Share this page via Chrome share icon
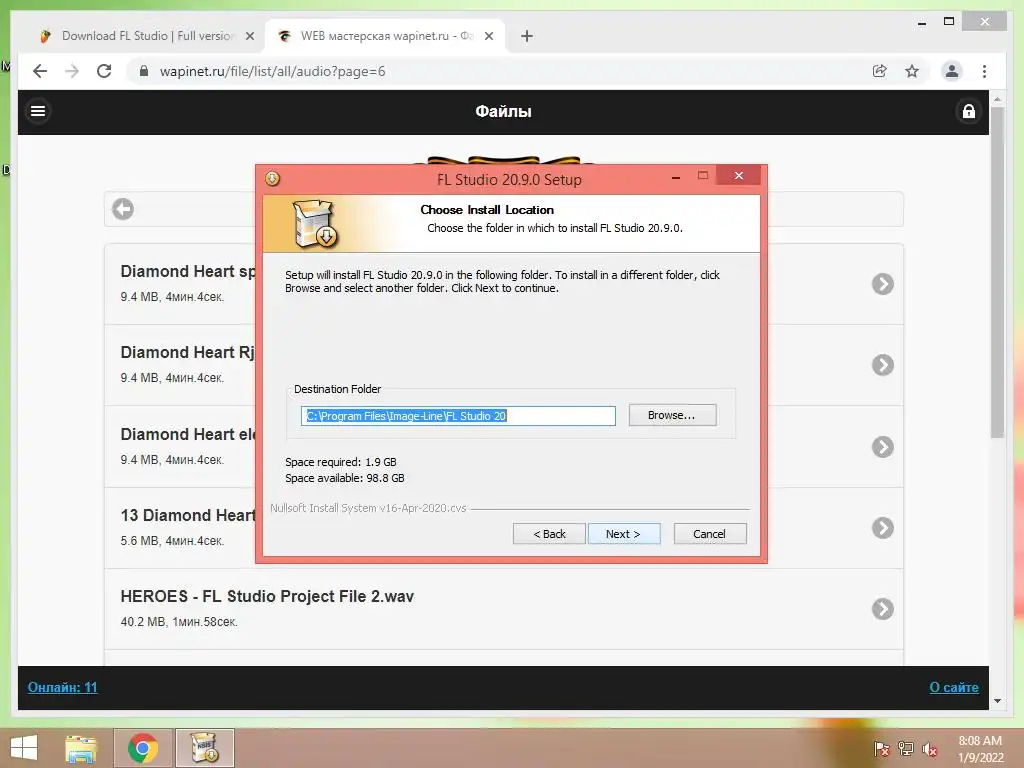 (879, 71)
